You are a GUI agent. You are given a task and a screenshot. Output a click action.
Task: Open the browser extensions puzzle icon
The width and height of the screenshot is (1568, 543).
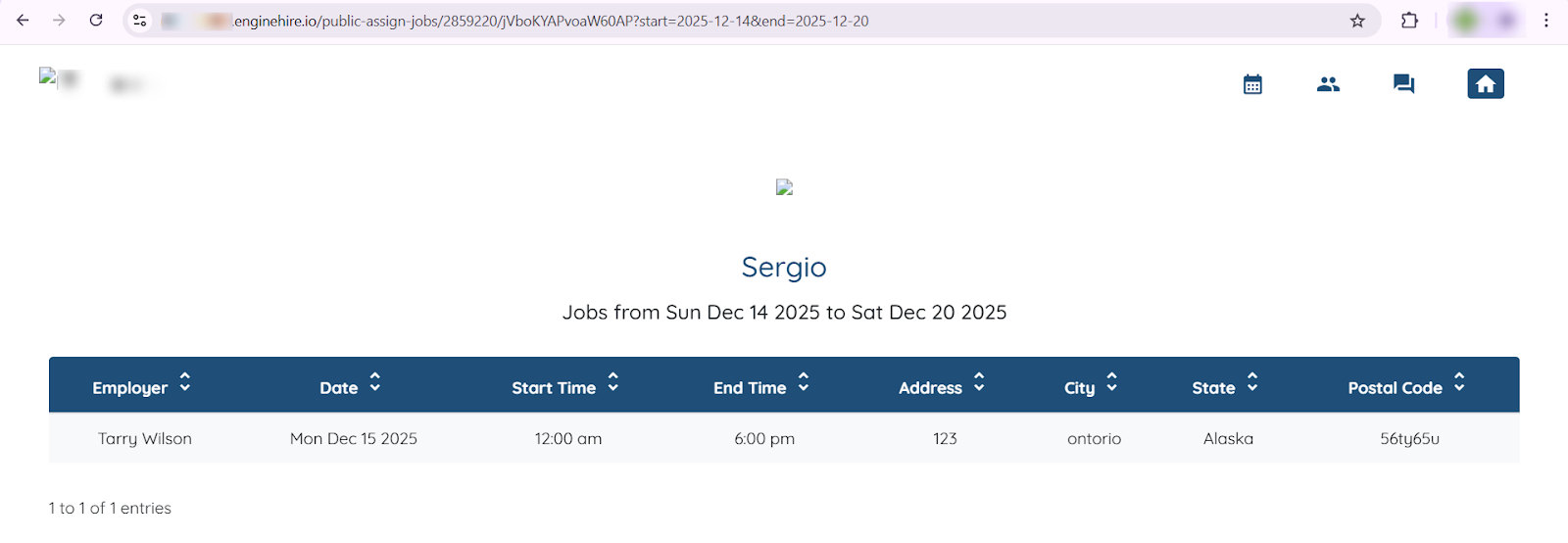point(1409,21)
